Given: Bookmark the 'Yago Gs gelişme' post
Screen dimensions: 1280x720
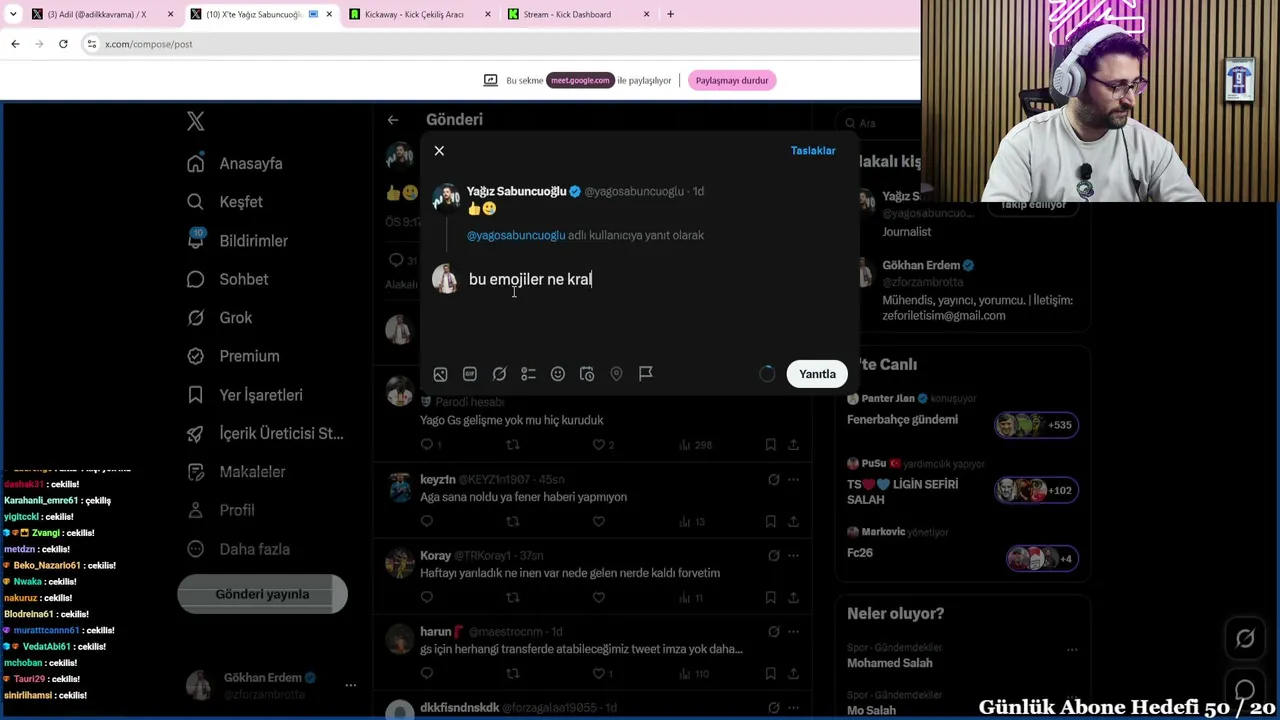Looking at the screenshot, I should coord(770,445).
